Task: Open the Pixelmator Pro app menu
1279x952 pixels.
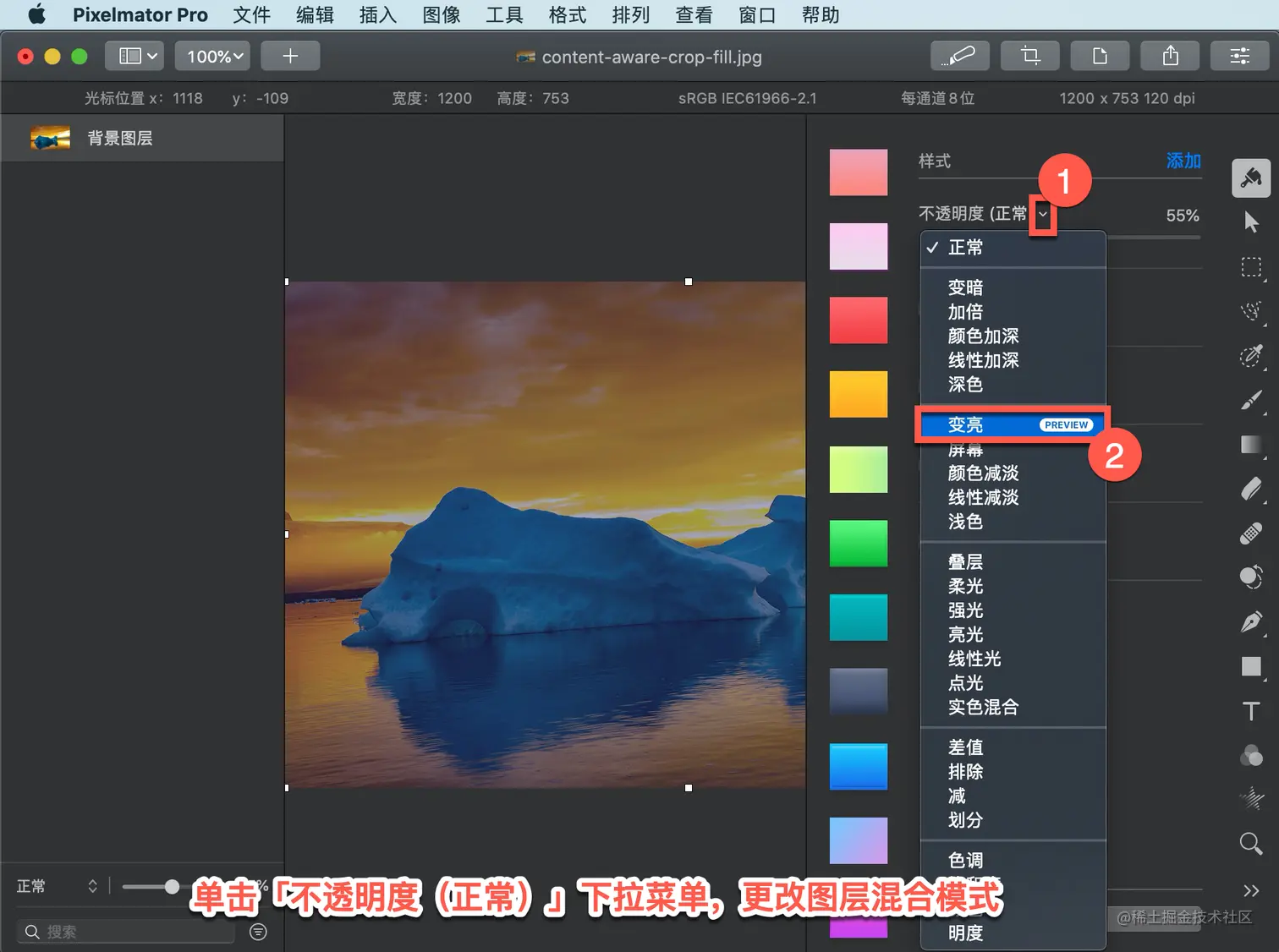Action: coord(140,14)
